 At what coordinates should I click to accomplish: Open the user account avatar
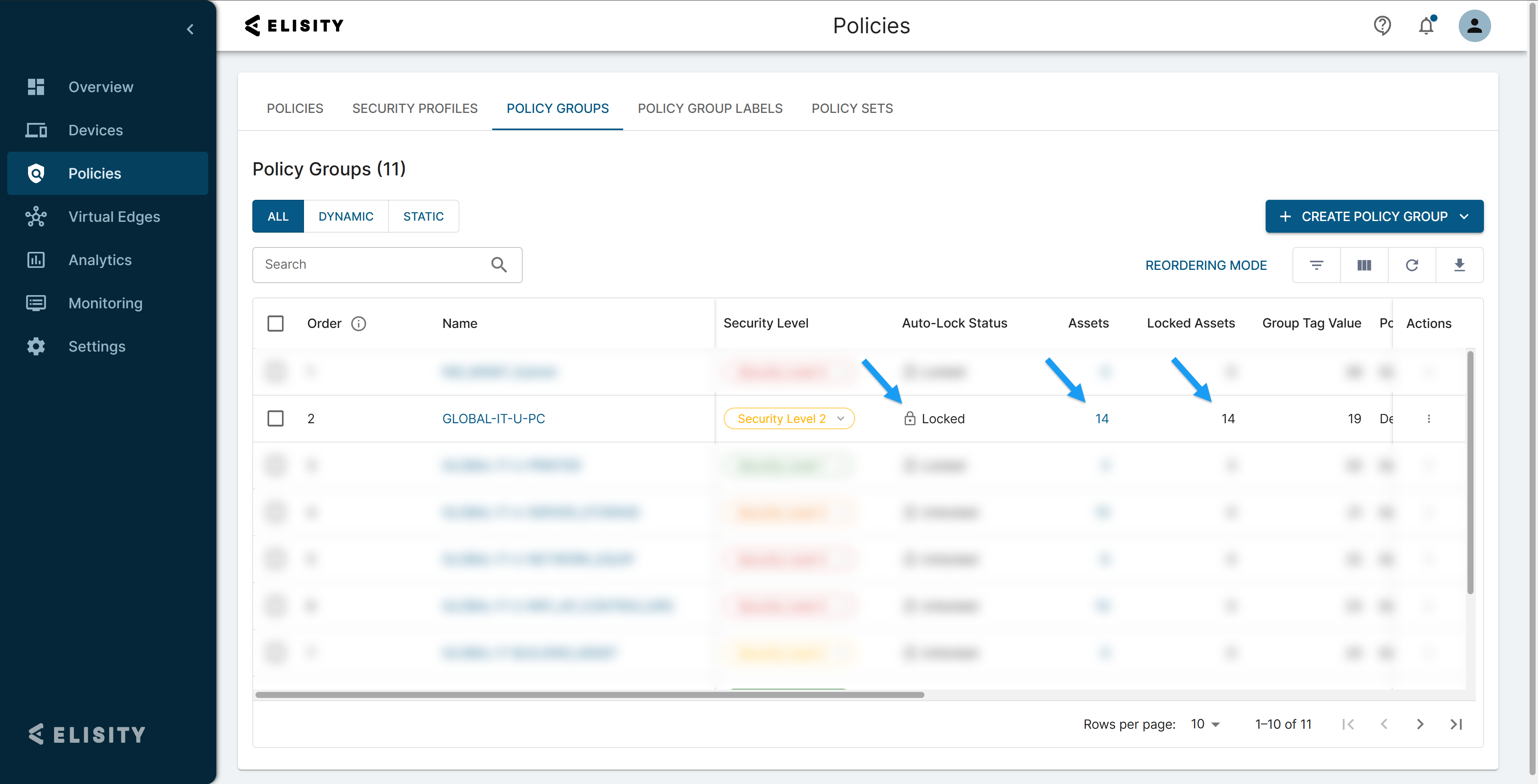tap(1474, 26)
